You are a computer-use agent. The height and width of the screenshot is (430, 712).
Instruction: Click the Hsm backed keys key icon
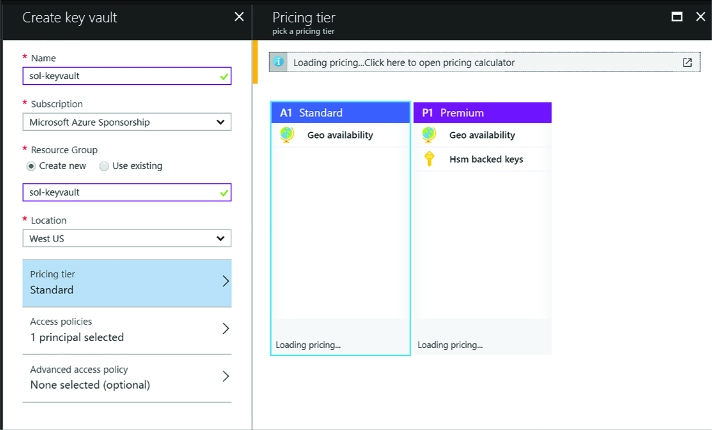pos(429,159)
